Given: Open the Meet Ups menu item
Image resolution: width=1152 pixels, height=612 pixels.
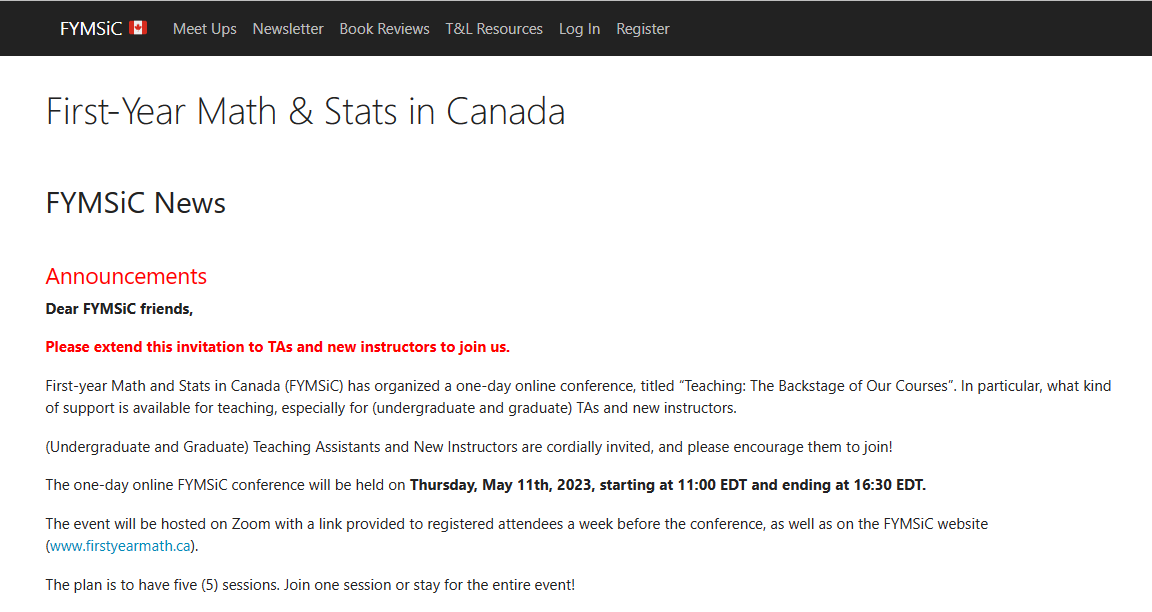Looking at the screenshot, I should 205,29.
